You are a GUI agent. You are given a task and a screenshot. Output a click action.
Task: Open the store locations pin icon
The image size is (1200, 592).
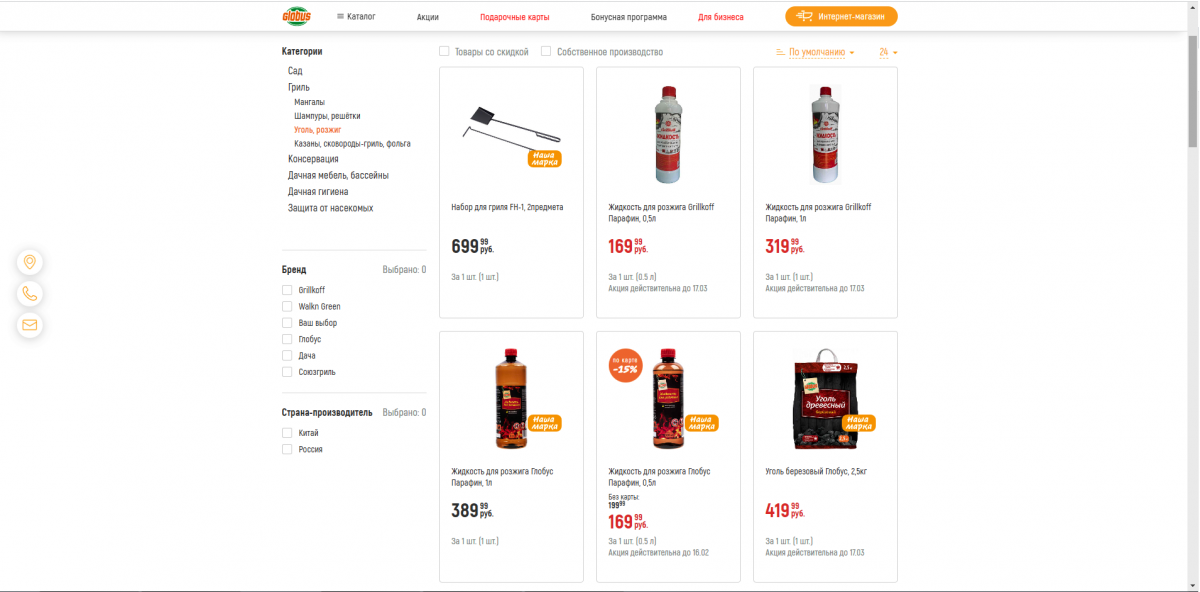coord(30,262)
